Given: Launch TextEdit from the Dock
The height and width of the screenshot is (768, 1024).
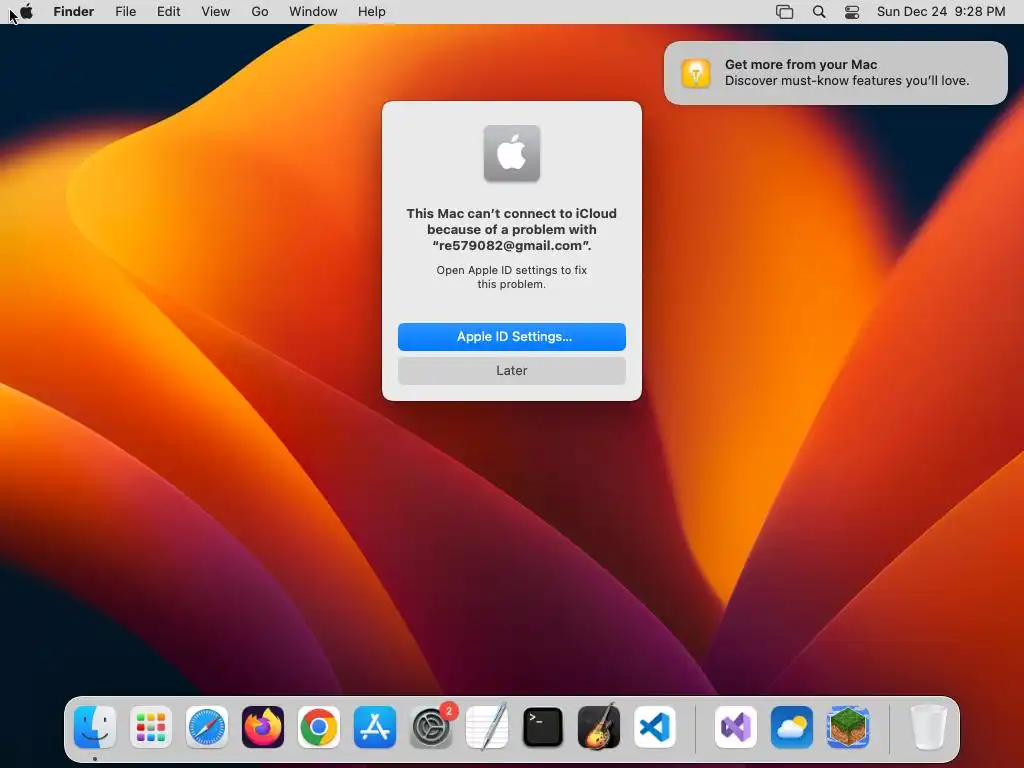Looking at the screenshot, I should [x=487, y=727].
